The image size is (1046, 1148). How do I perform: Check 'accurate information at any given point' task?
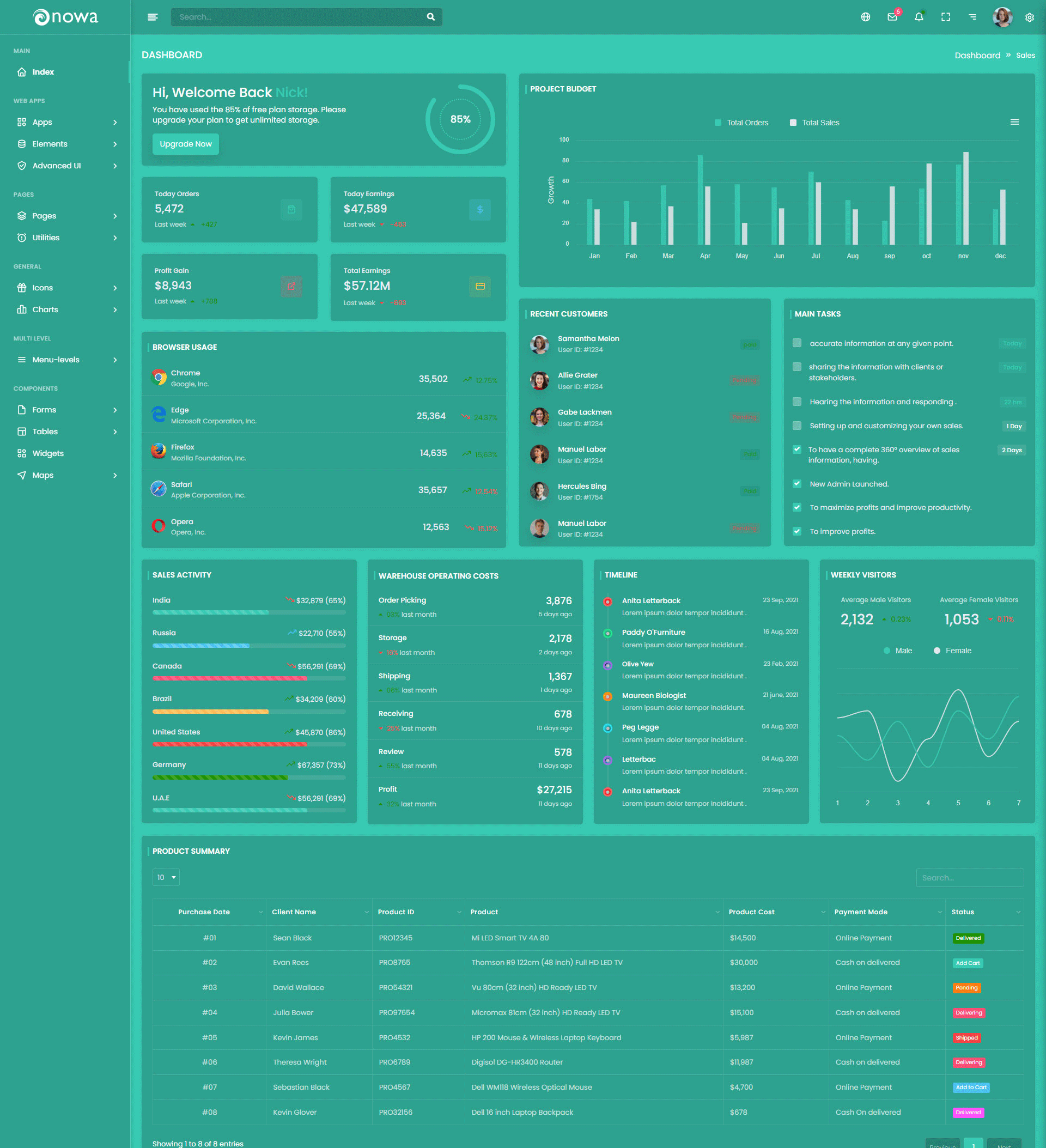point(796,343)
